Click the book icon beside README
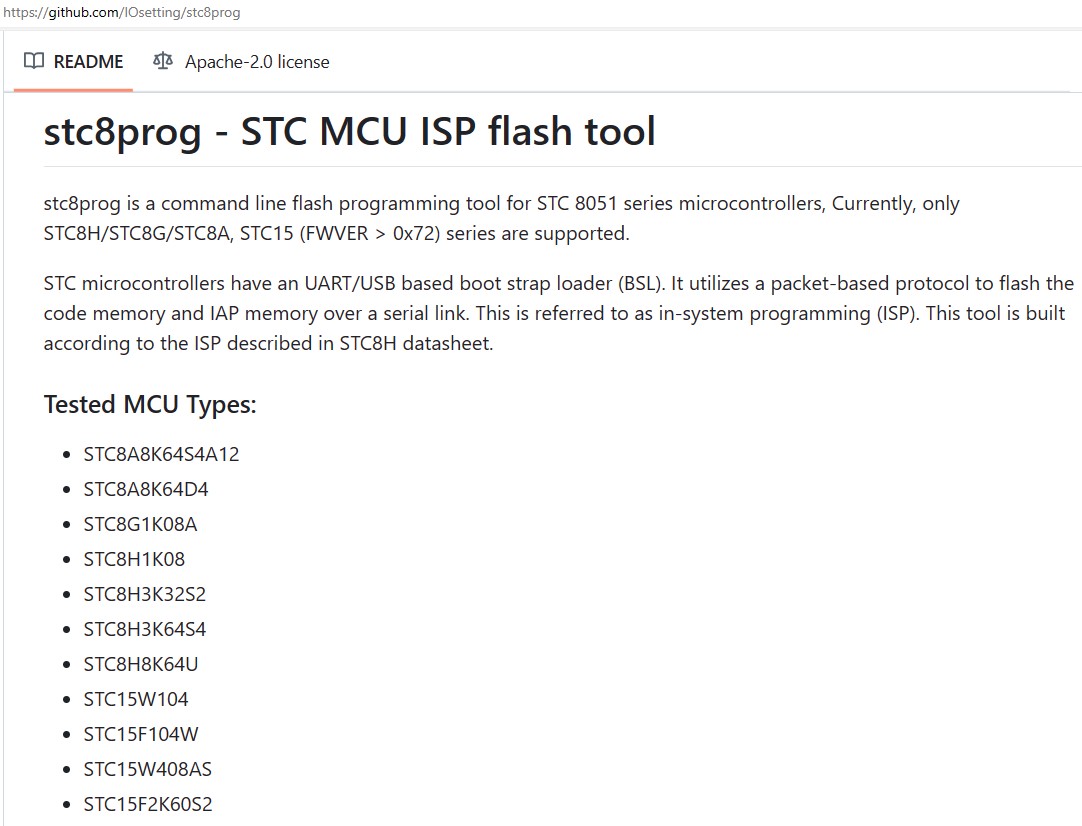Screen dimensions: 1082x826 [34, 61]
